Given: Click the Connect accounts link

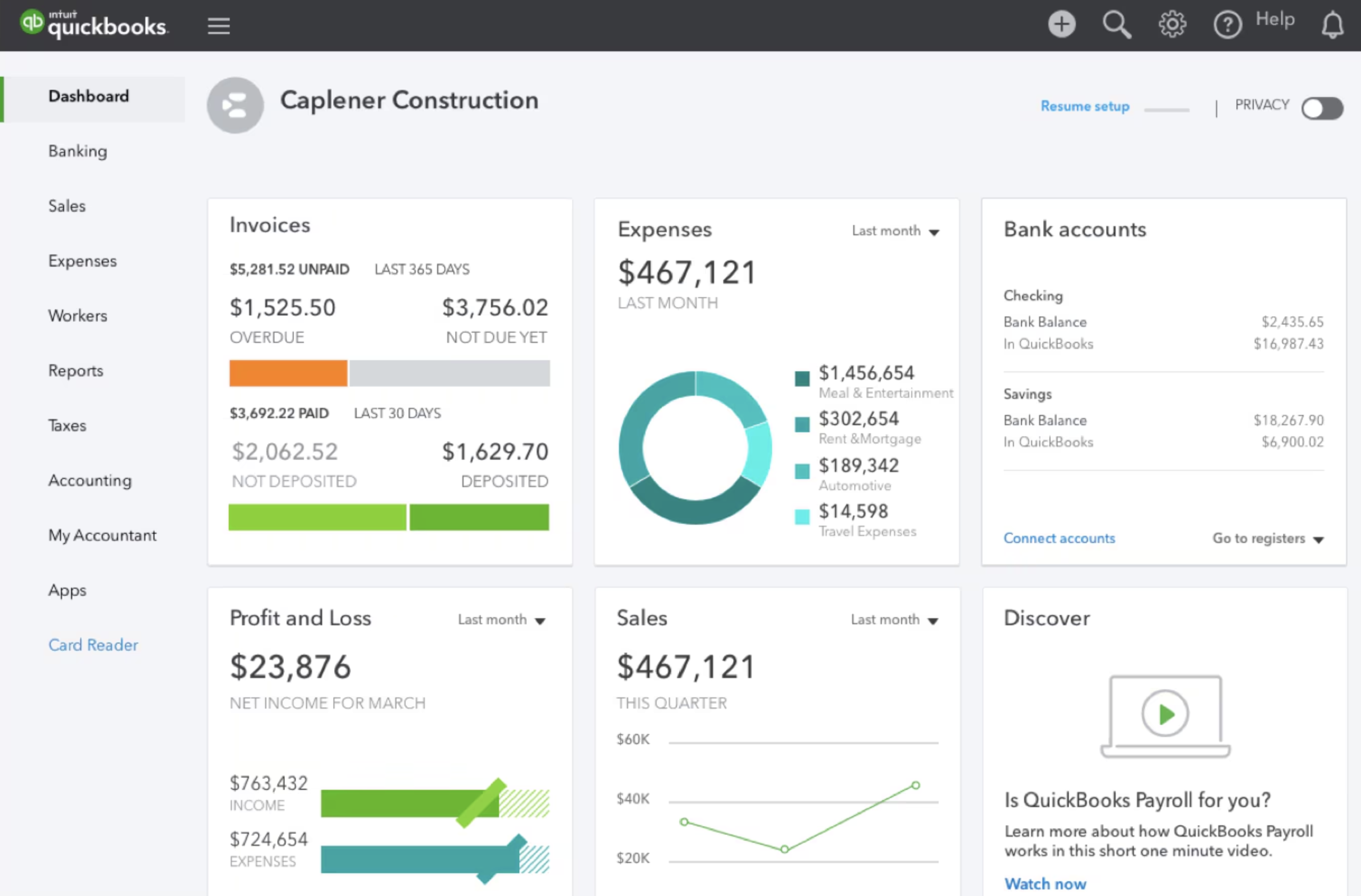Looking at the screenshot, I should pyautogui.click(x=1059, y=538).
